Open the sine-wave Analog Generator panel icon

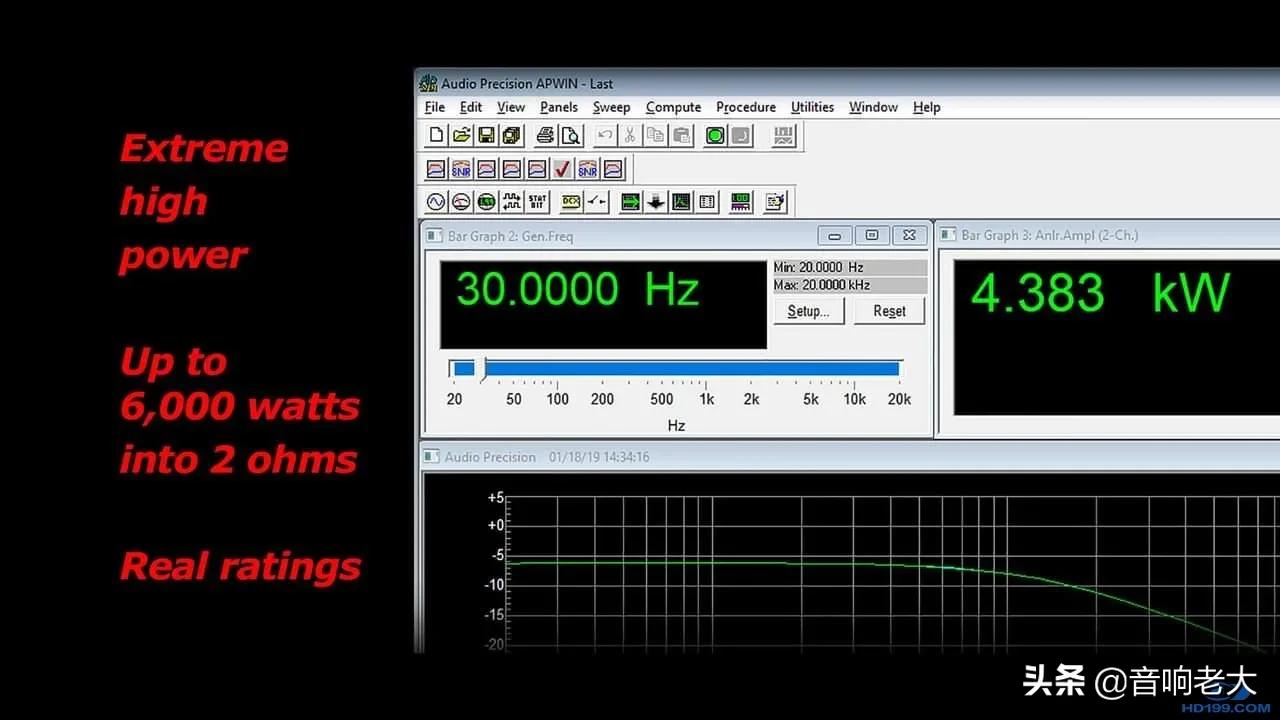coord(436,202)
